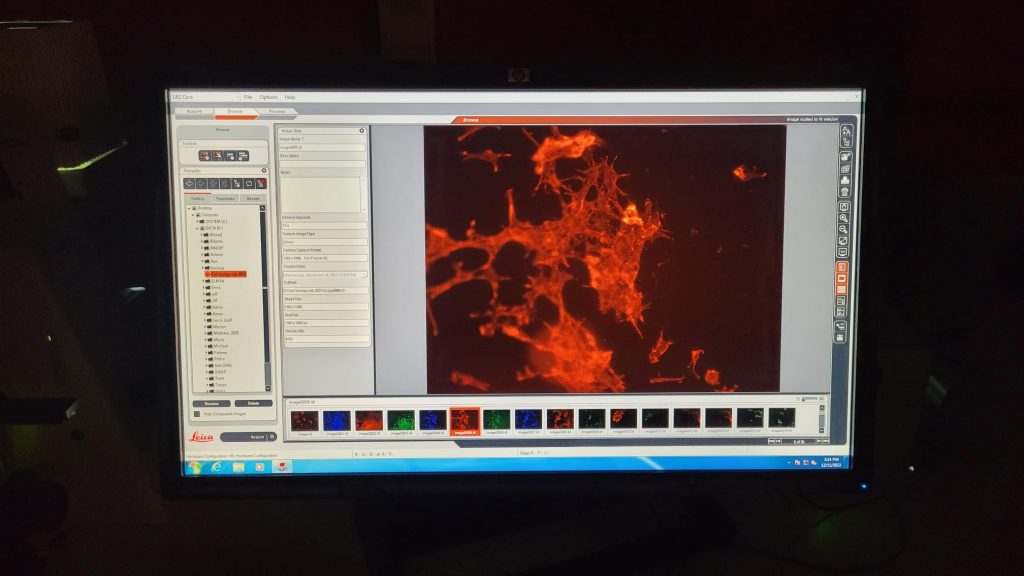Adjust the thumbnail size slider above the gallery

coord(810,398)
